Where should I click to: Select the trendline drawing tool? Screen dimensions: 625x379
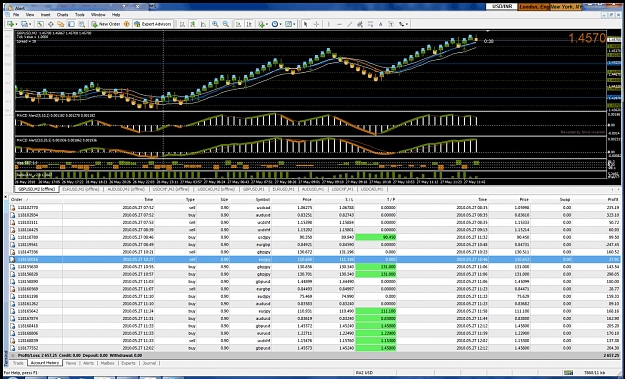(350, 24)
